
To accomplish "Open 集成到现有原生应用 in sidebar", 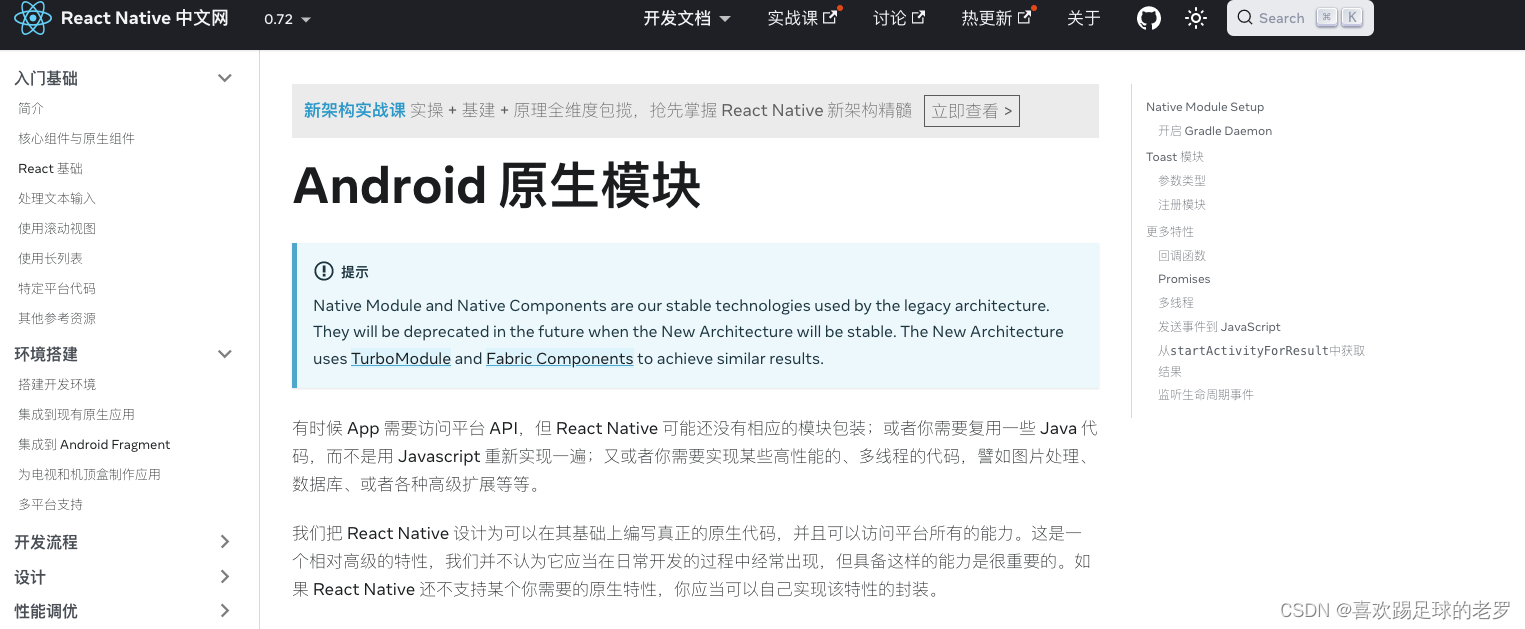I will click(x=76, y=414).
